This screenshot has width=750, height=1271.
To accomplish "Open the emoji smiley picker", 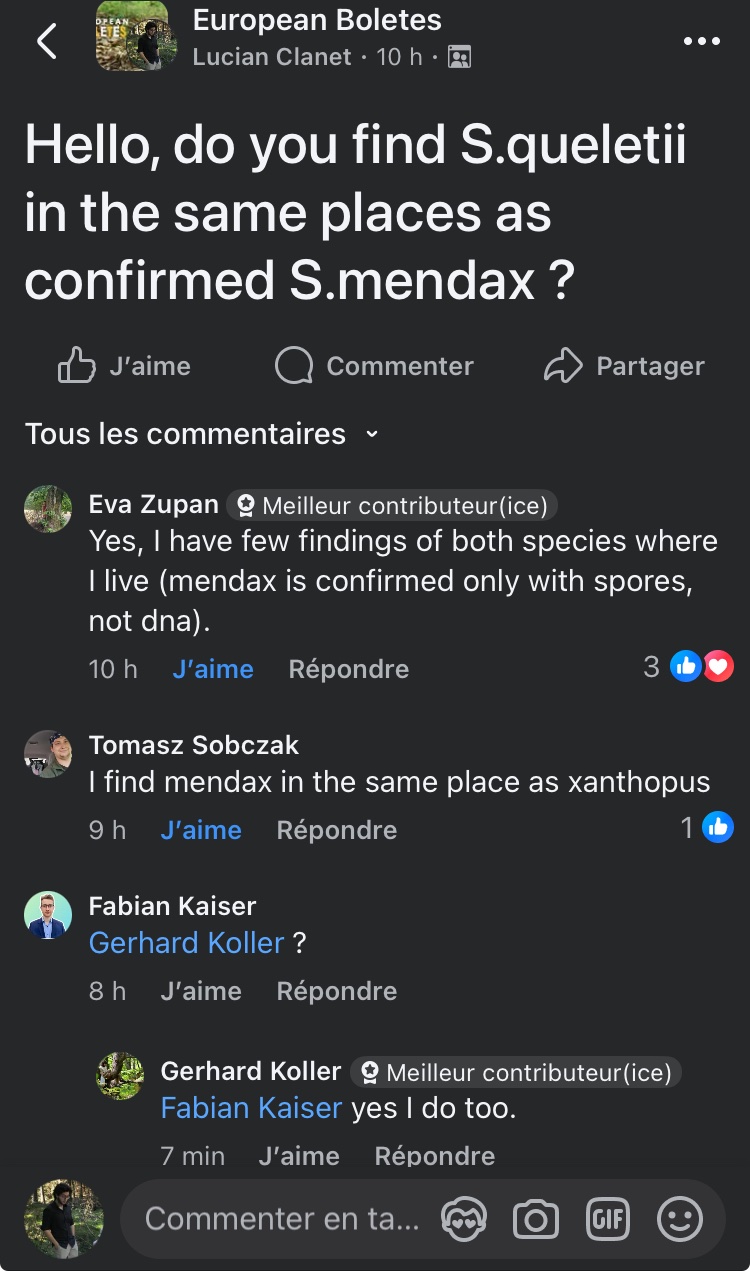I will click(680, 1219).
